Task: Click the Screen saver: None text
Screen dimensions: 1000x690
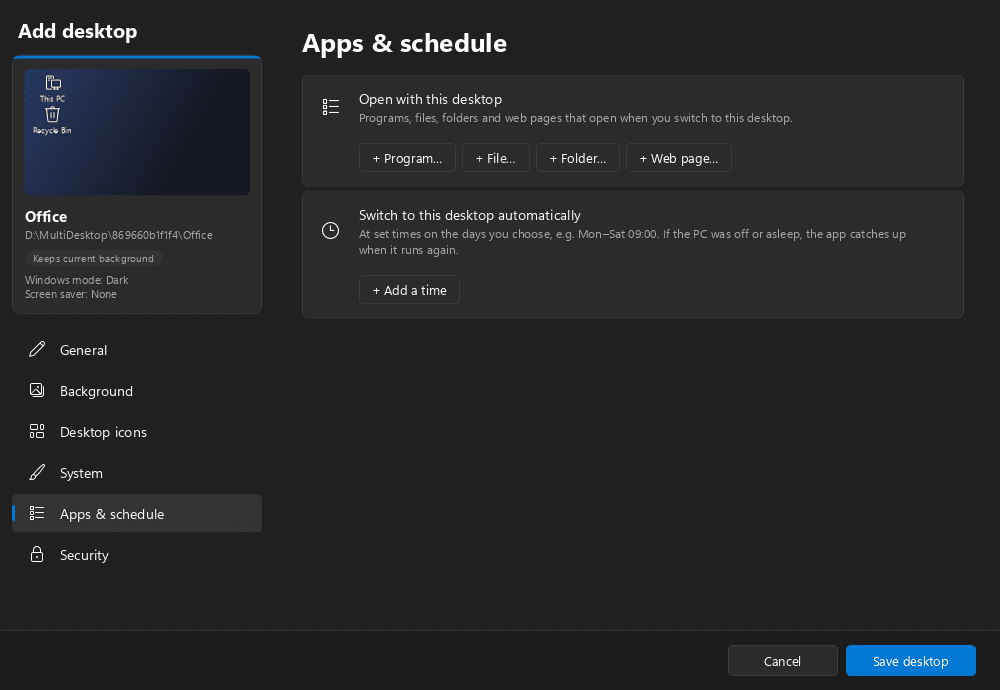Action: pyautogui.click(x=71, y=294)
